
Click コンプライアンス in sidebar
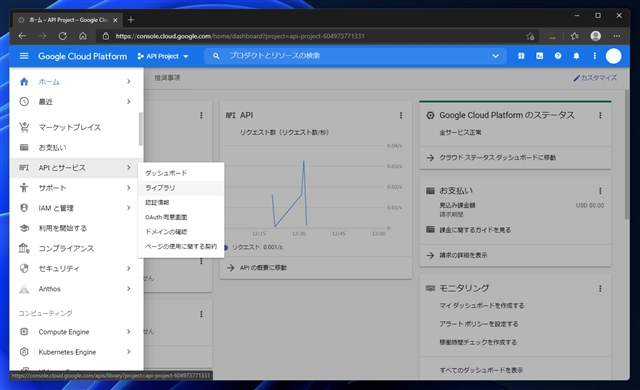(x=66, y=248)
